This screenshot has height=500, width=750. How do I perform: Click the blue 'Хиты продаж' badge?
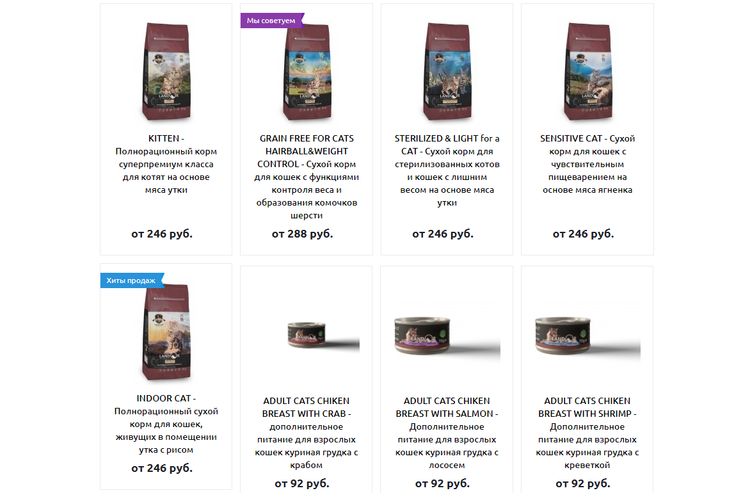[132, 280]
